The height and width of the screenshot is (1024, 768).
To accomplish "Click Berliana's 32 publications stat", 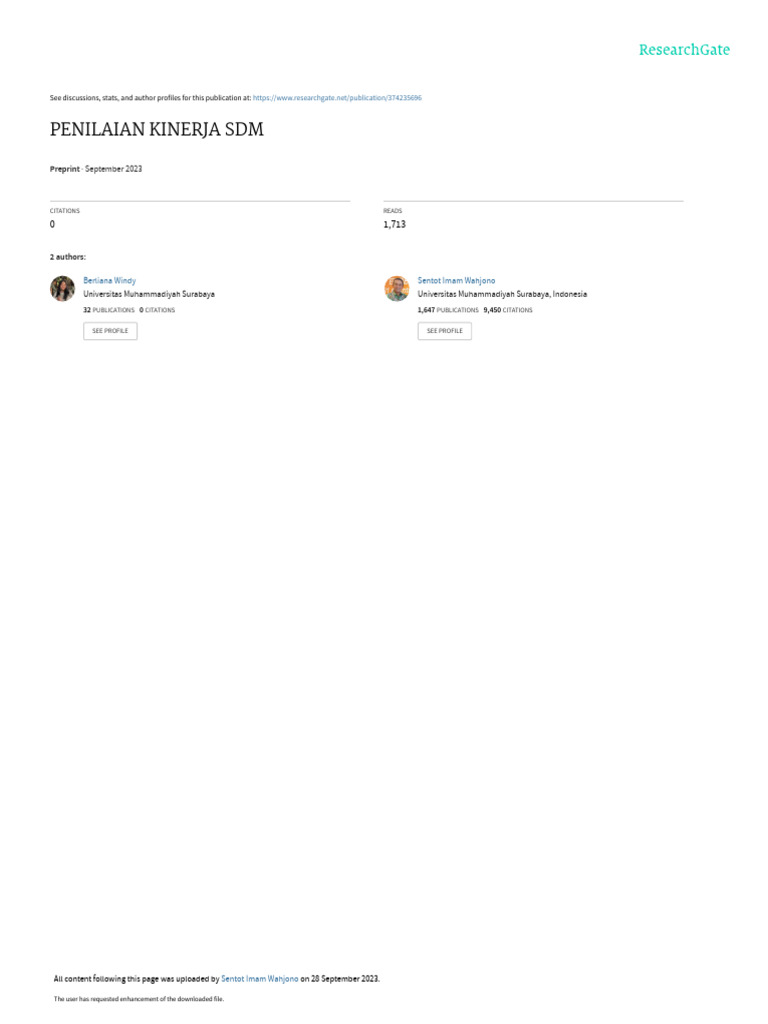I will 108,310.
